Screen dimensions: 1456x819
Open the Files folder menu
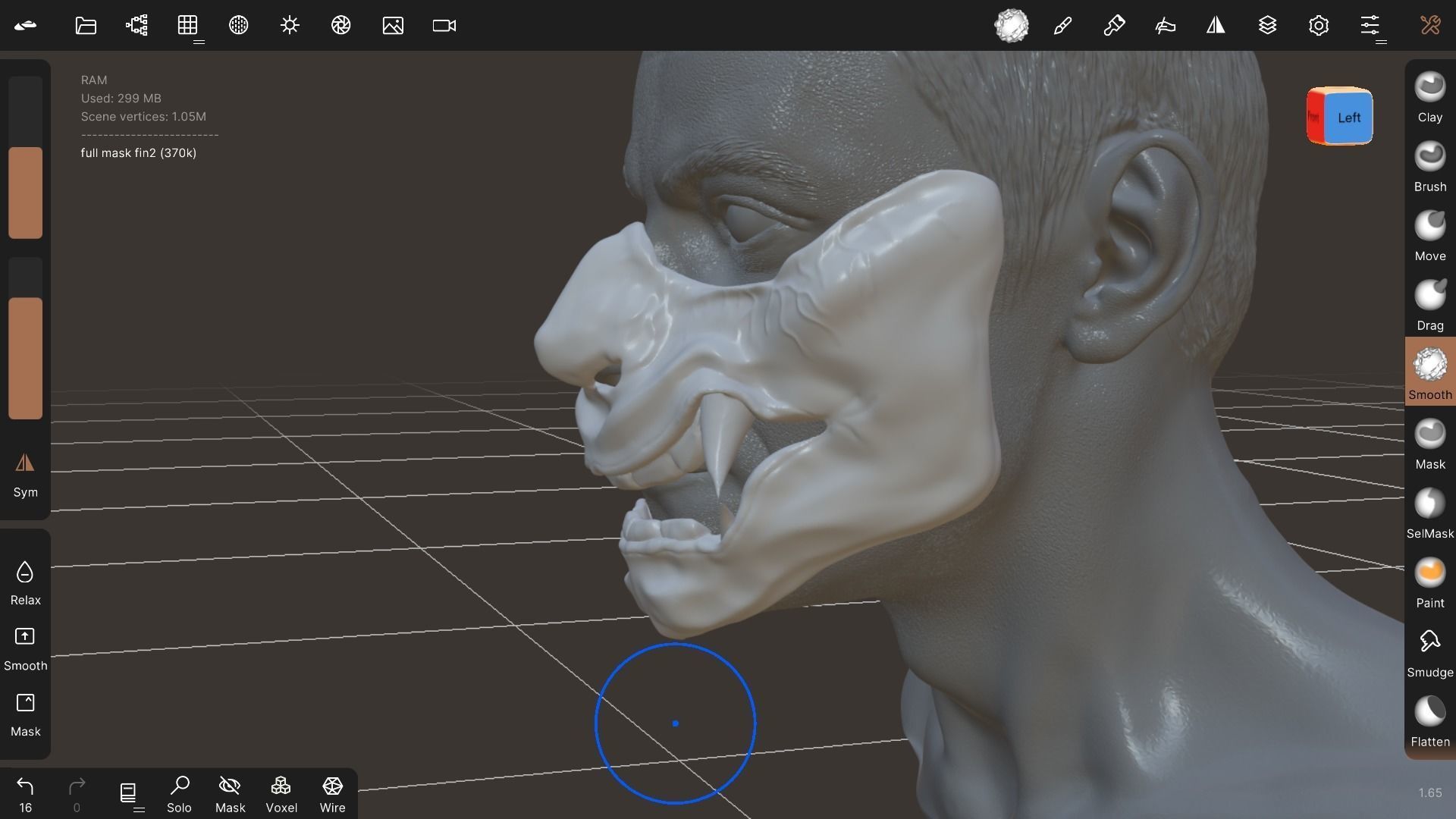click(86, 25)
